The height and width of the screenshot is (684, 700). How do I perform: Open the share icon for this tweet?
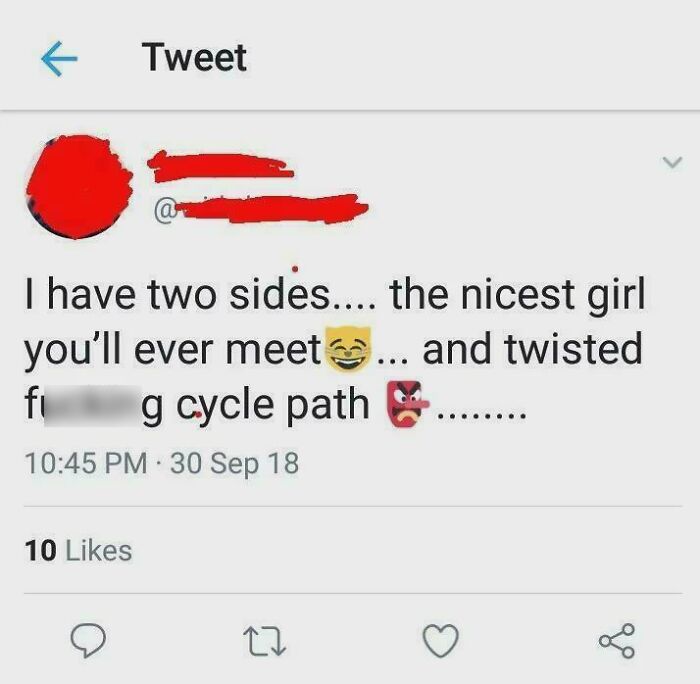pos(617,641)
